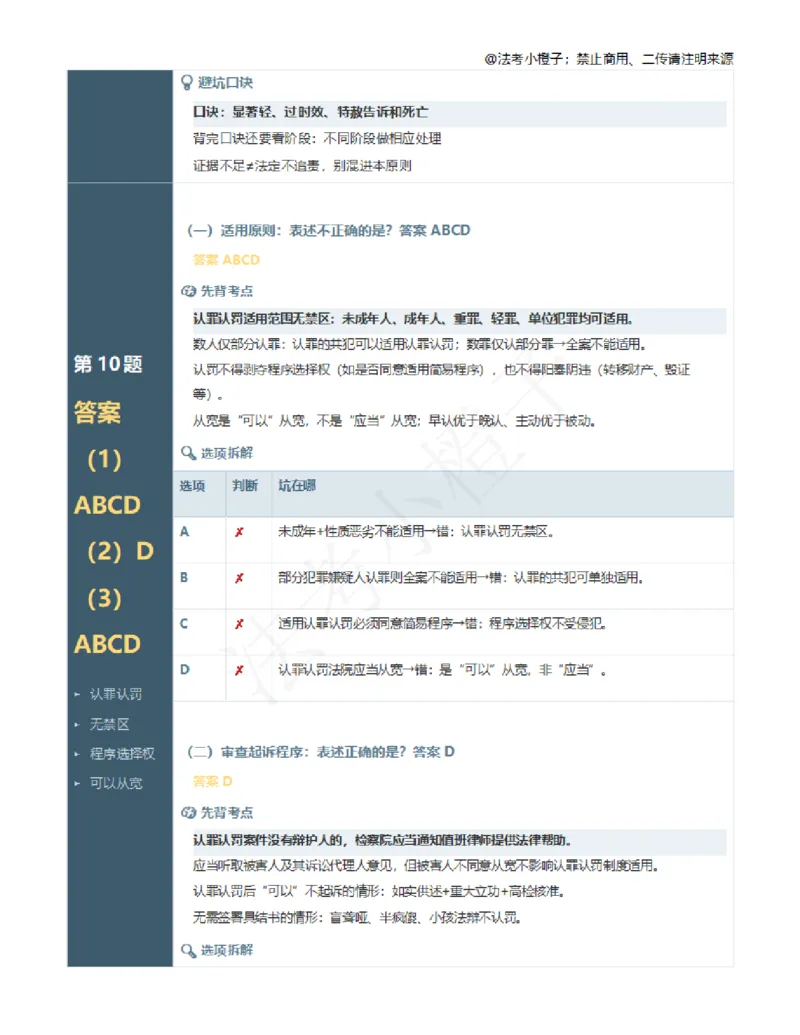The image size is (800, 1035).
Task: Click the line 无需签署具结书的情形
Action: pyautogui.click(x=356, y=918)
